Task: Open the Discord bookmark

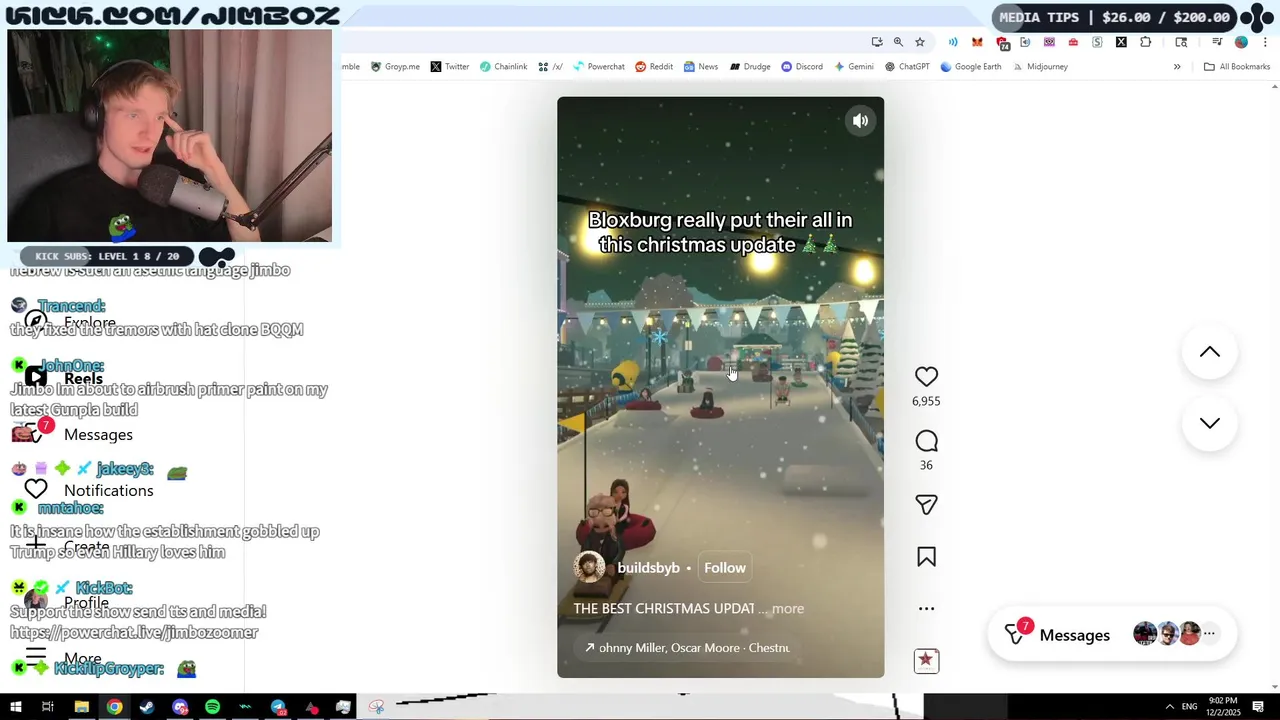Action: [802, 67]
